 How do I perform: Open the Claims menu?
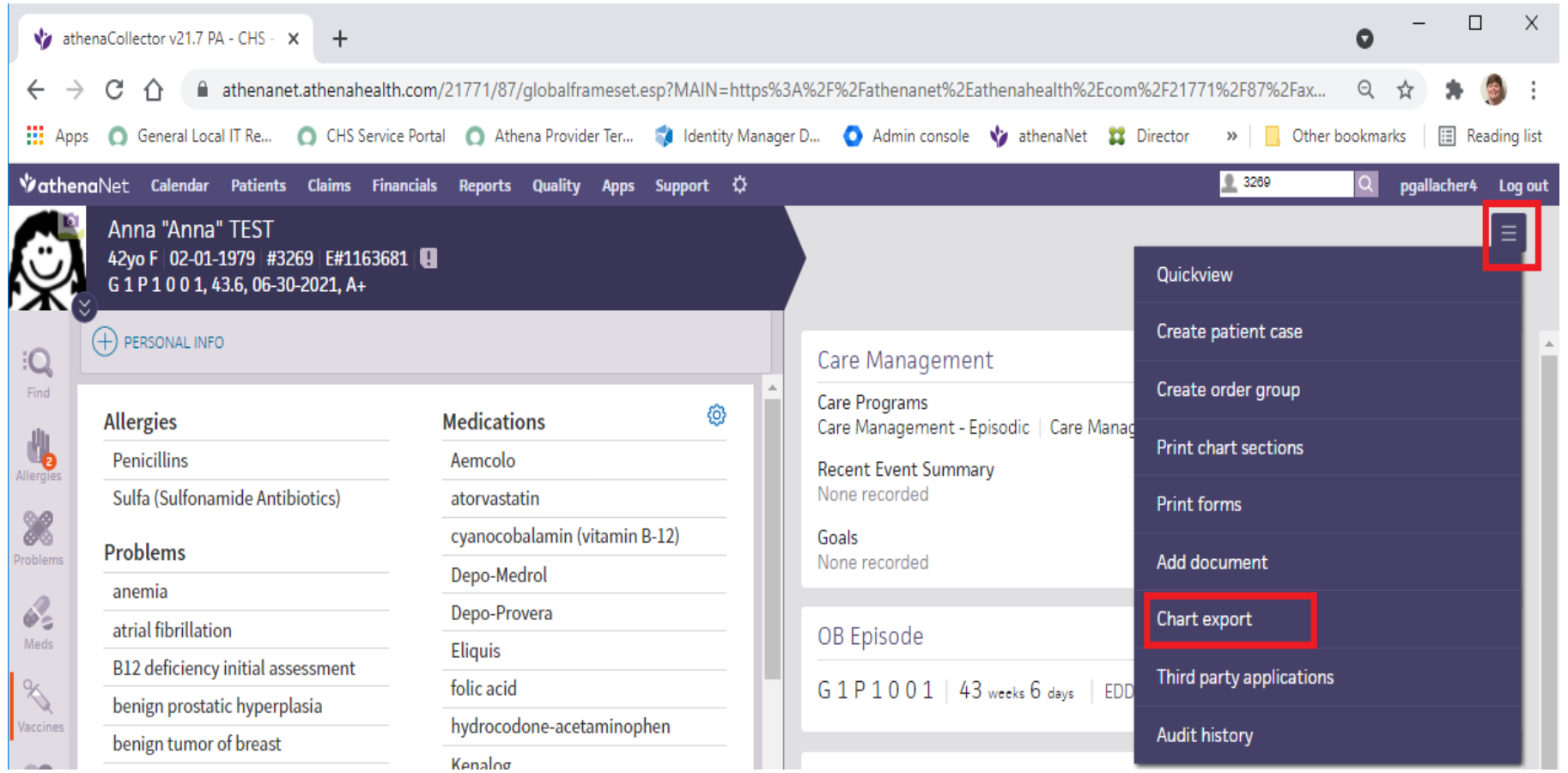click(x=329, y=186)
